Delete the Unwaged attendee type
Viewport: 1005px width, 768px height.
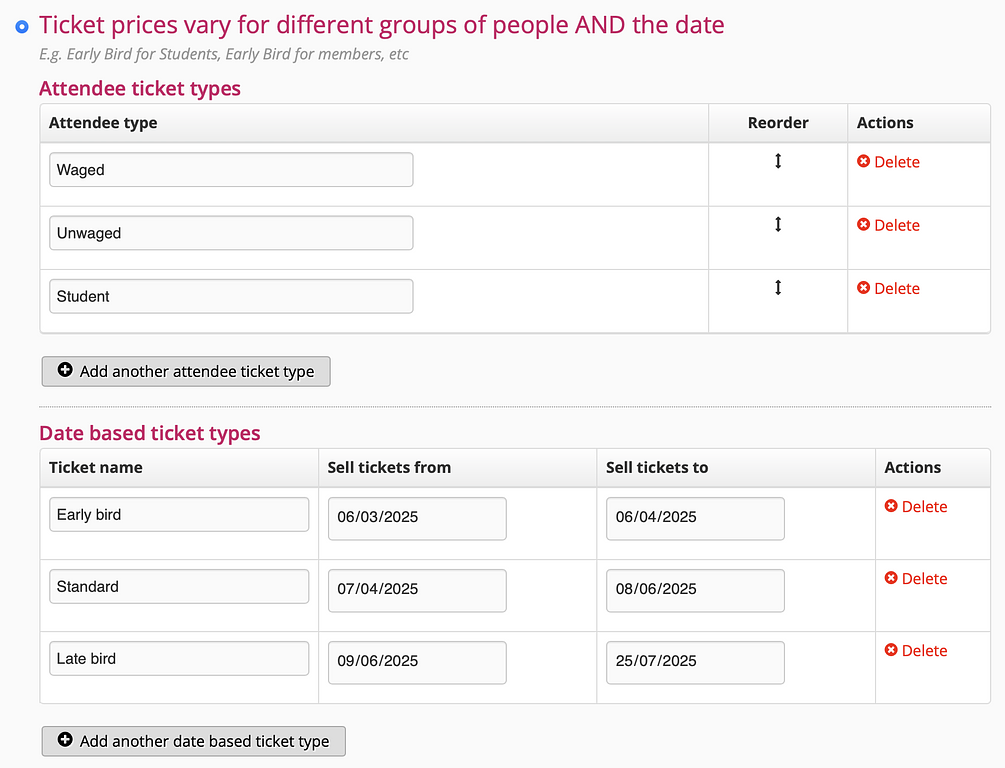[x=888, y=225]
